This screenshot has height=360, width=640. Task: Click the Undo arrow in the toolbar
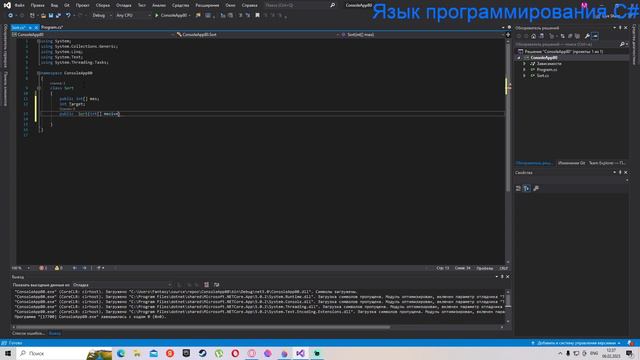point(68,15)
